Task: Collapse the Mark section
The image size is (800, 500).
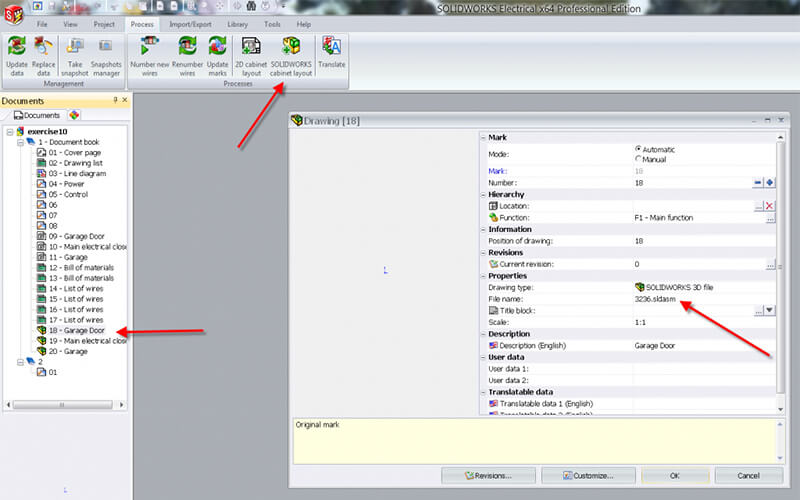Action: (483, 138)
